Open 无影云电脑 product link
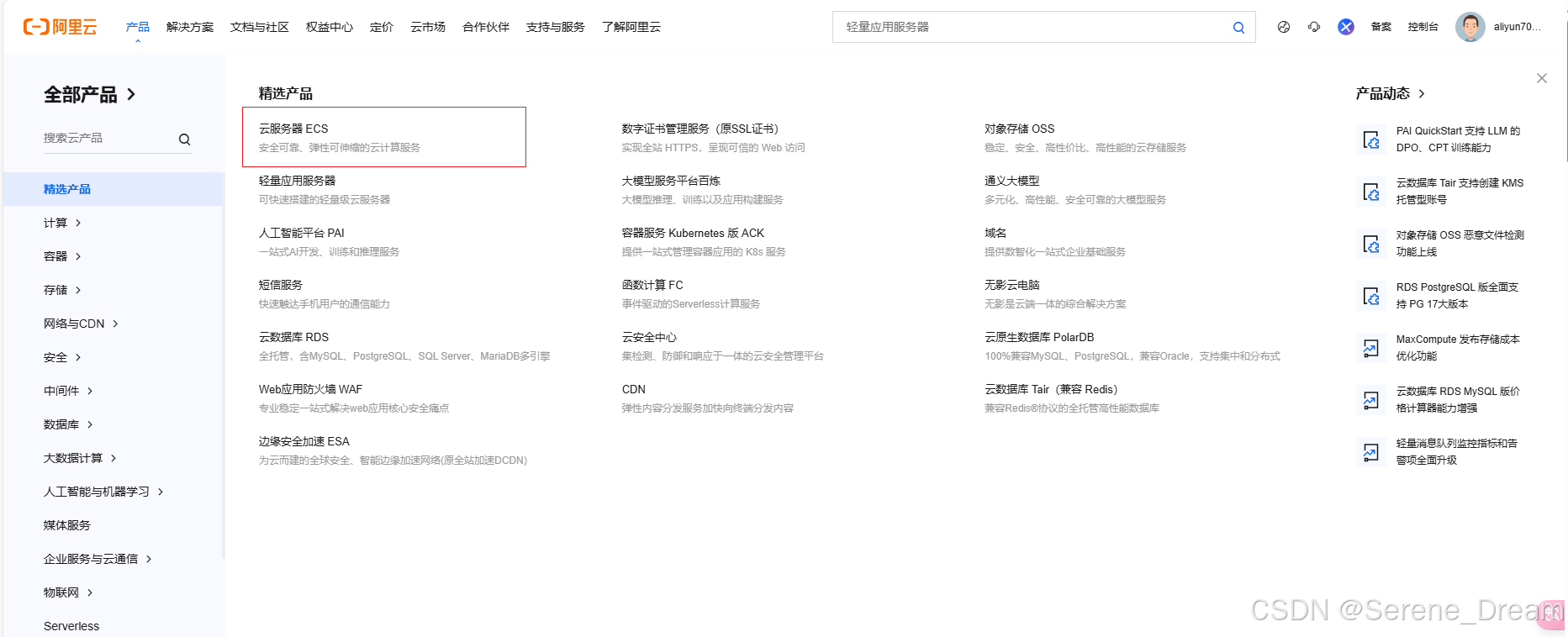The width and height of the screenshot is (1568, 637). tap(1012, 285)
